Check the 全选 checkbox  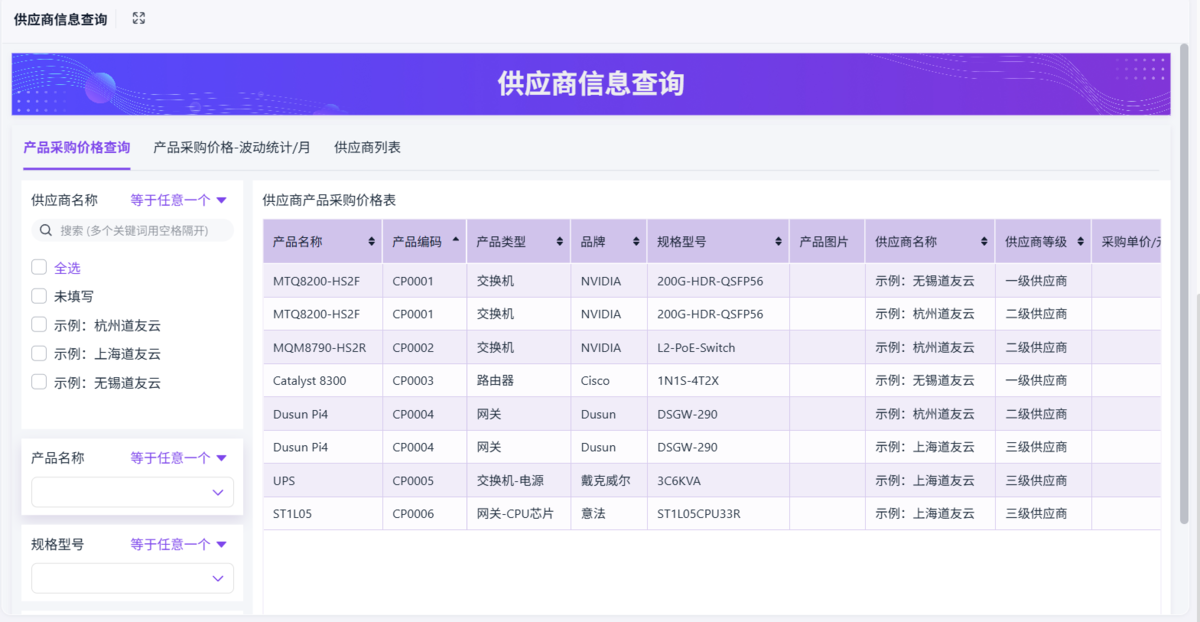39,267
